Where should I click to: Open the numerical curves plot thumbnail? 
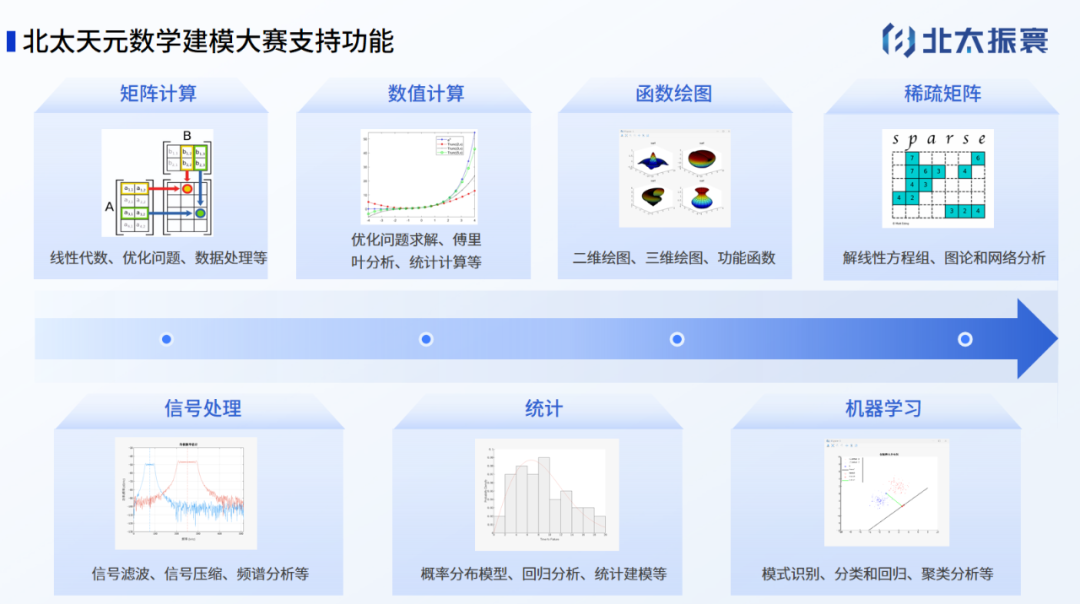coord(419,177)
